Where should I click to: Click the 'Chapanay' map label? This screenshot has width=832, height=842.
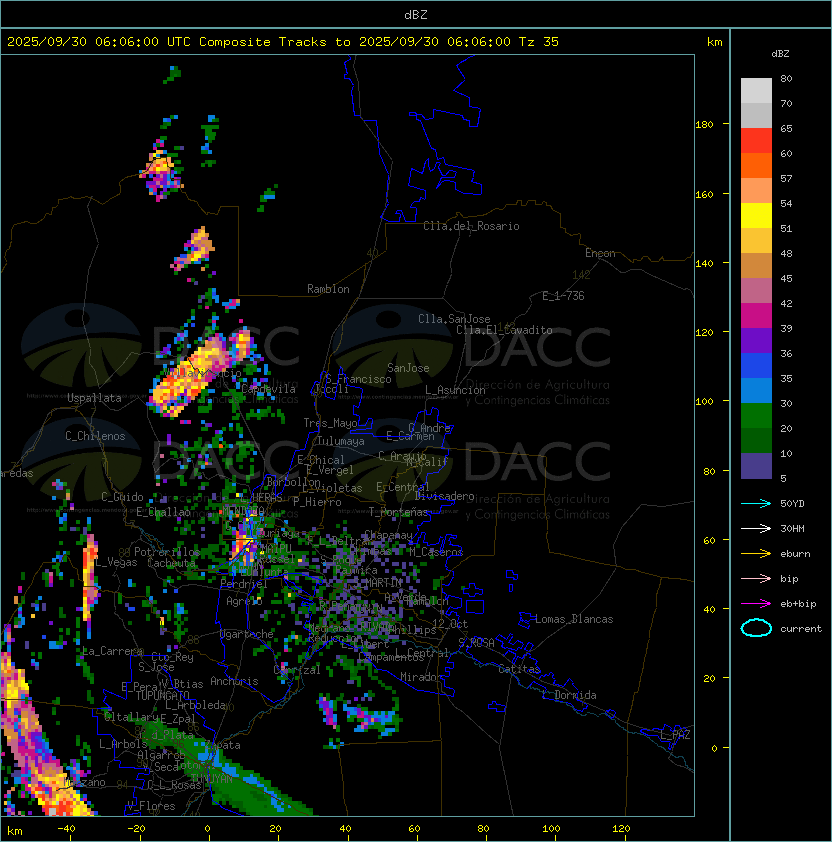(388, 535)
